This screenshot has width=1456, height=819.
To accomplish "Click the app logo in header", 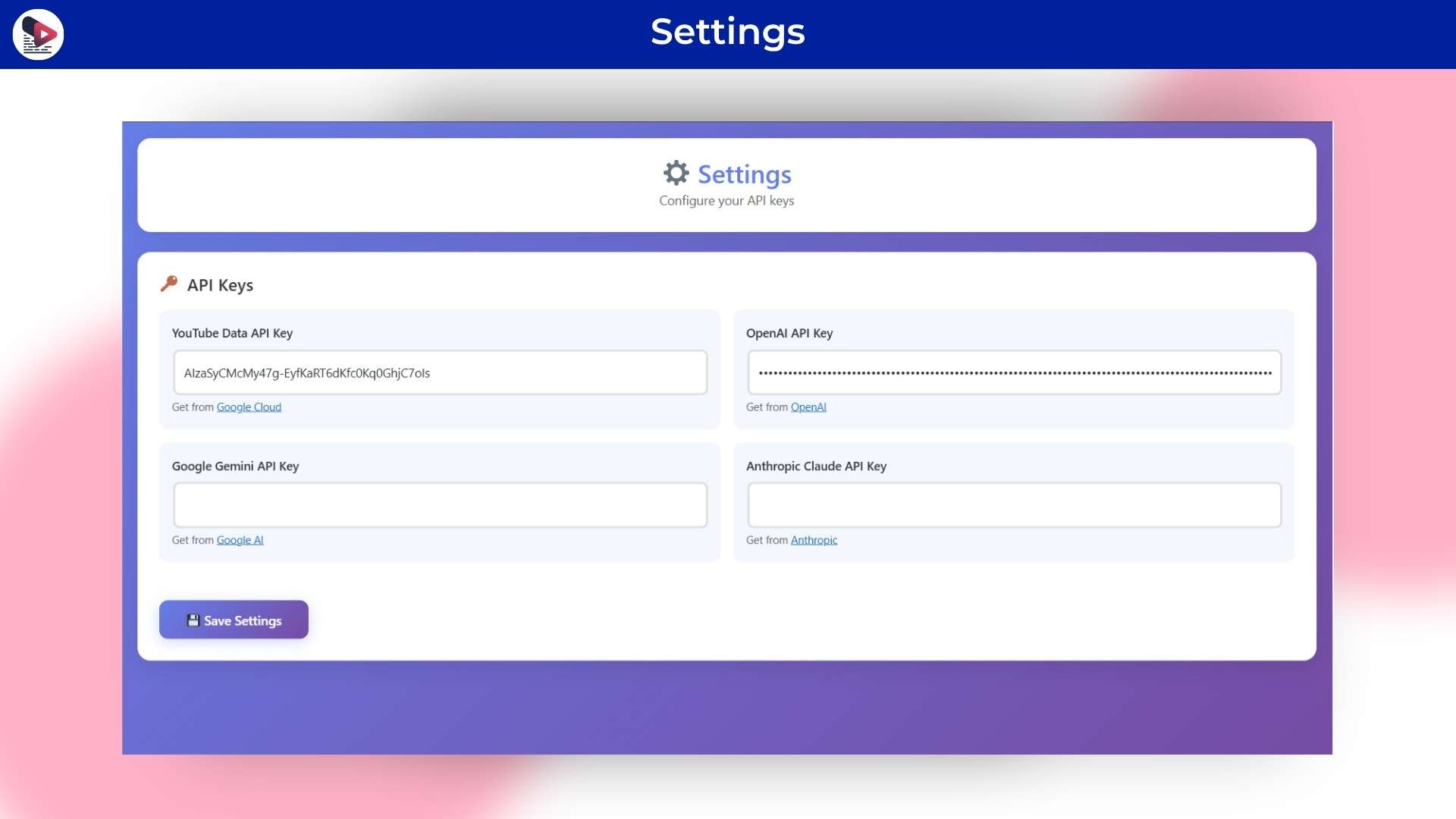I will pyautogui.click(x=38, y=34).
